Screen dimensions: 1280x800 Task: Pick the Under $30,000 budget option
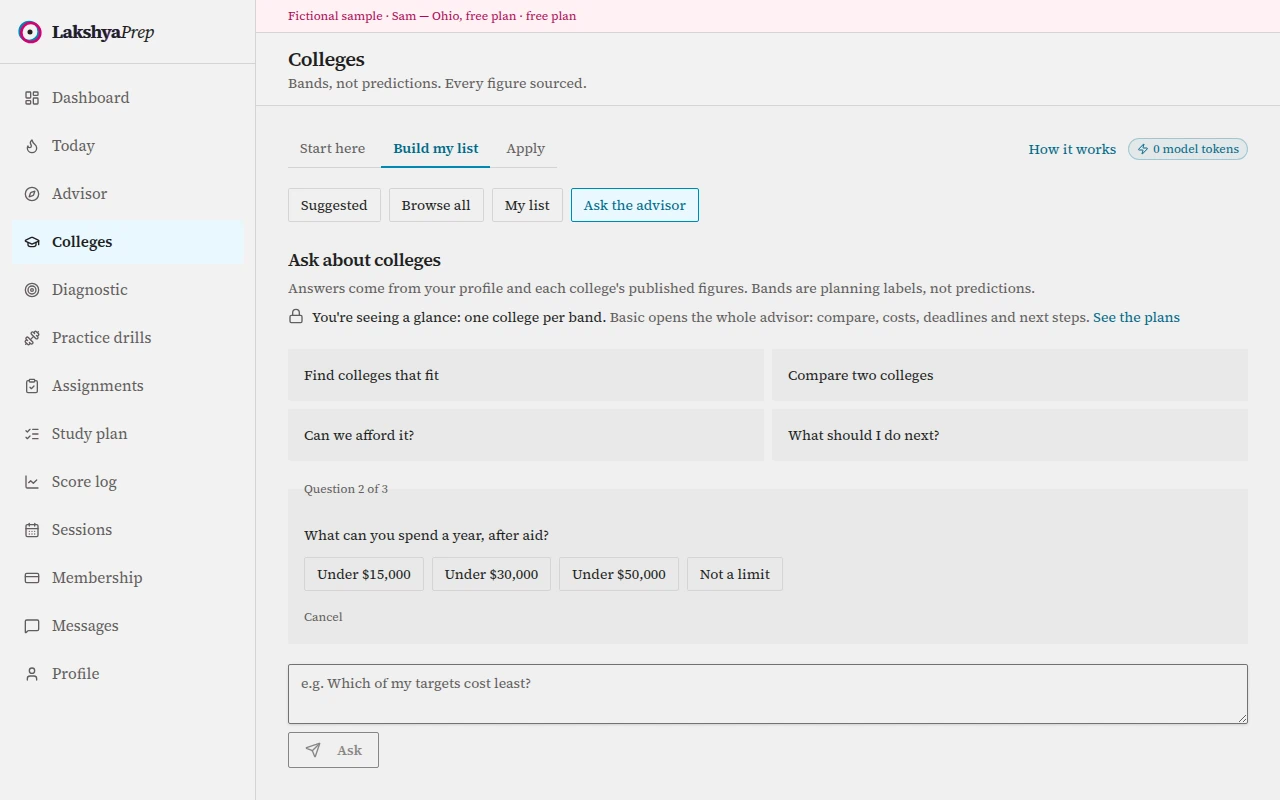click(x=491, y=574)
